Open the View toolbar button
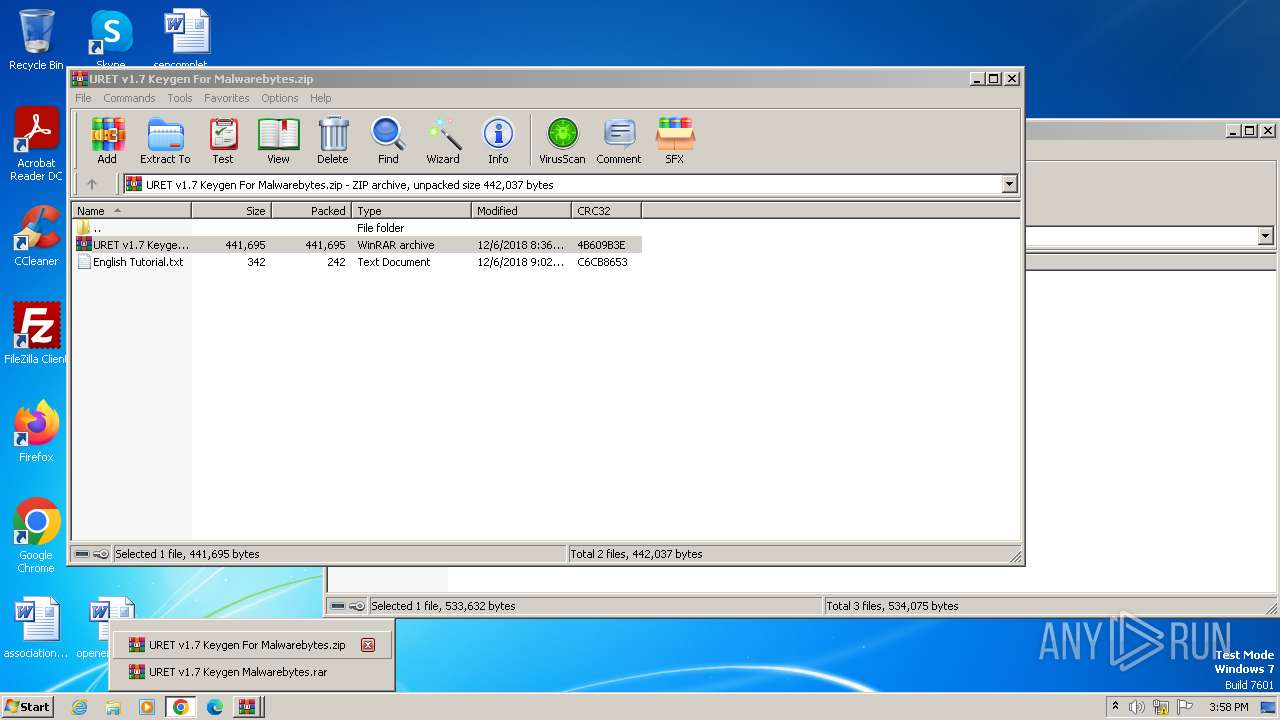1280x720 pixels. pyautogui.click(x=278, y=140)
